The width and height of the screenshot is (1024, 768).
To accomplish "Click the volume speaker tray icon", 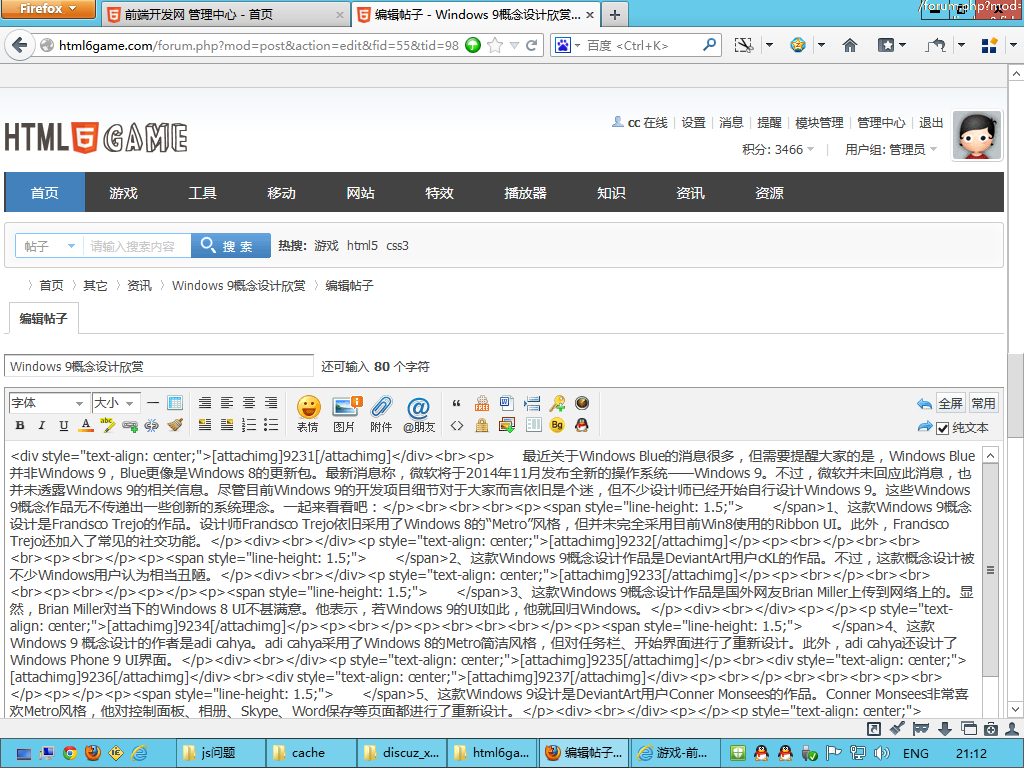I will coord(881,753).
